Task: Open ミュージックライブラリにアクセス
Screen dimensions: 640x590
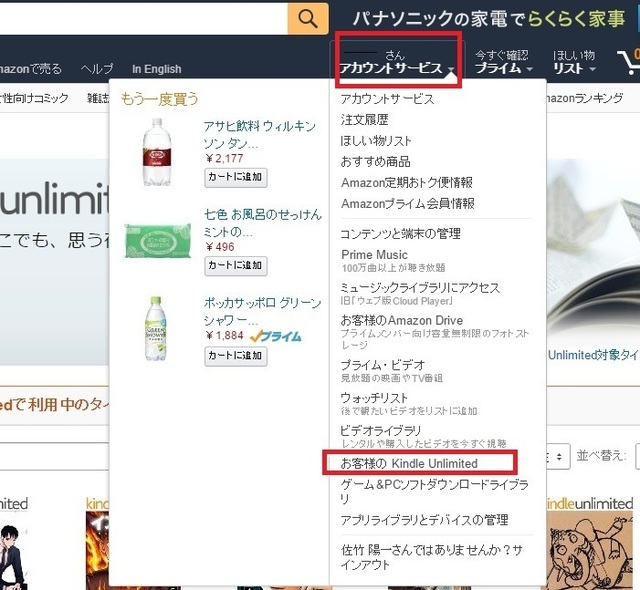Action: click(x=420, y=288)
